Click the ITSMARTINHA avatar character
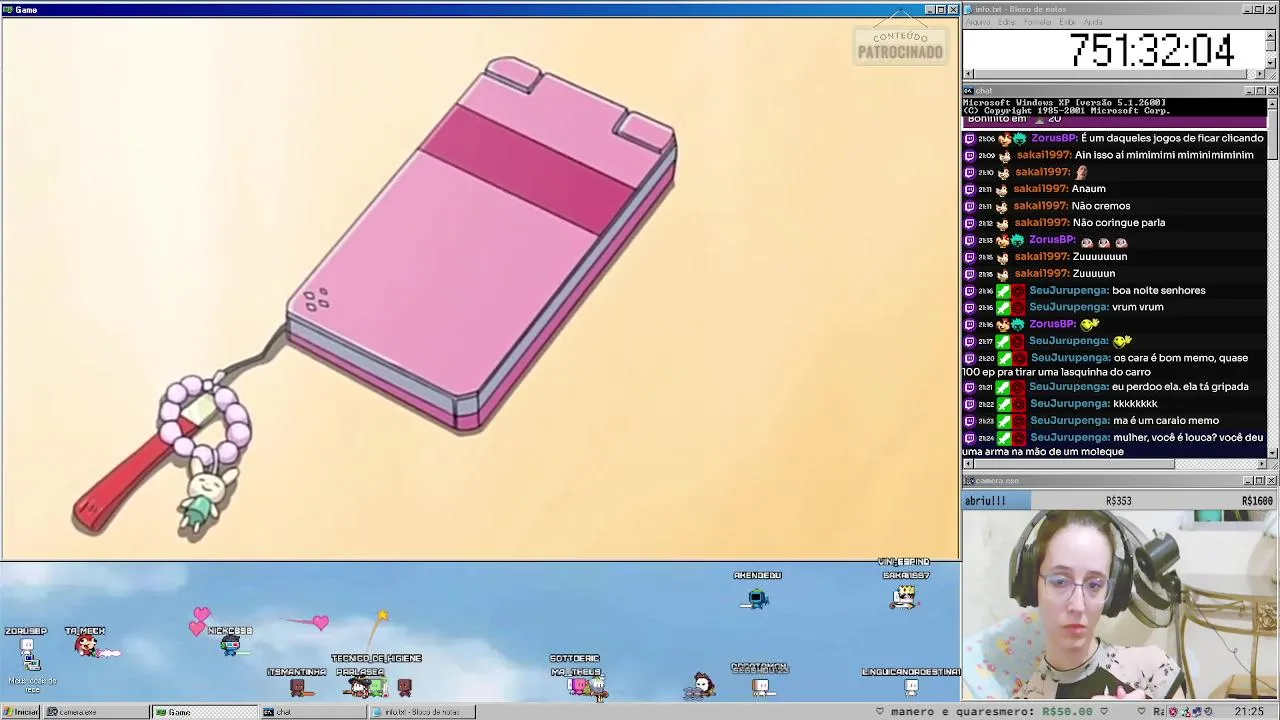Viewport: 1280px width, 720px height. (297, 686)
